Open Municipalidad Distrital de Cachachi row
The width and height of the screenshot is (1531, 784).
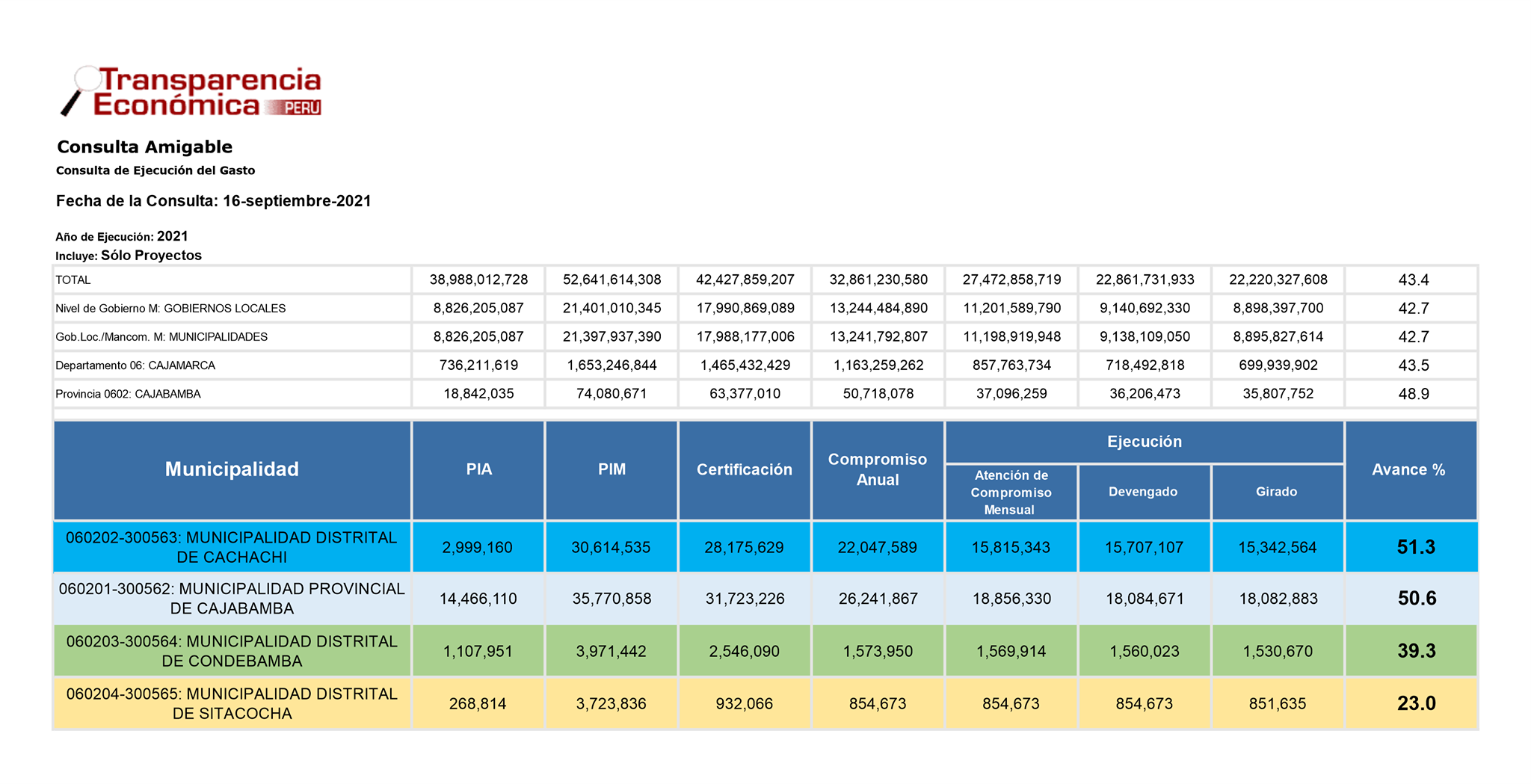point(232,547)
